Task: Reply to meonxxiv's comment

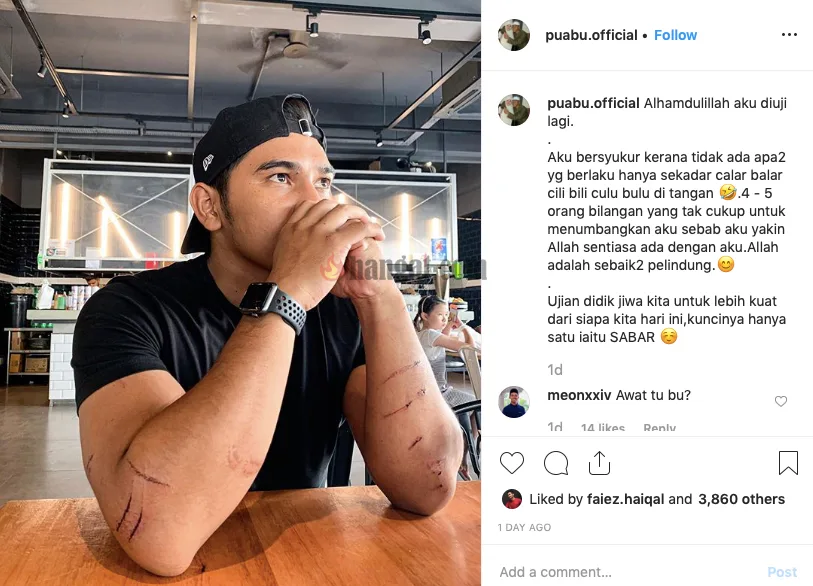Action: coord(660,428)
